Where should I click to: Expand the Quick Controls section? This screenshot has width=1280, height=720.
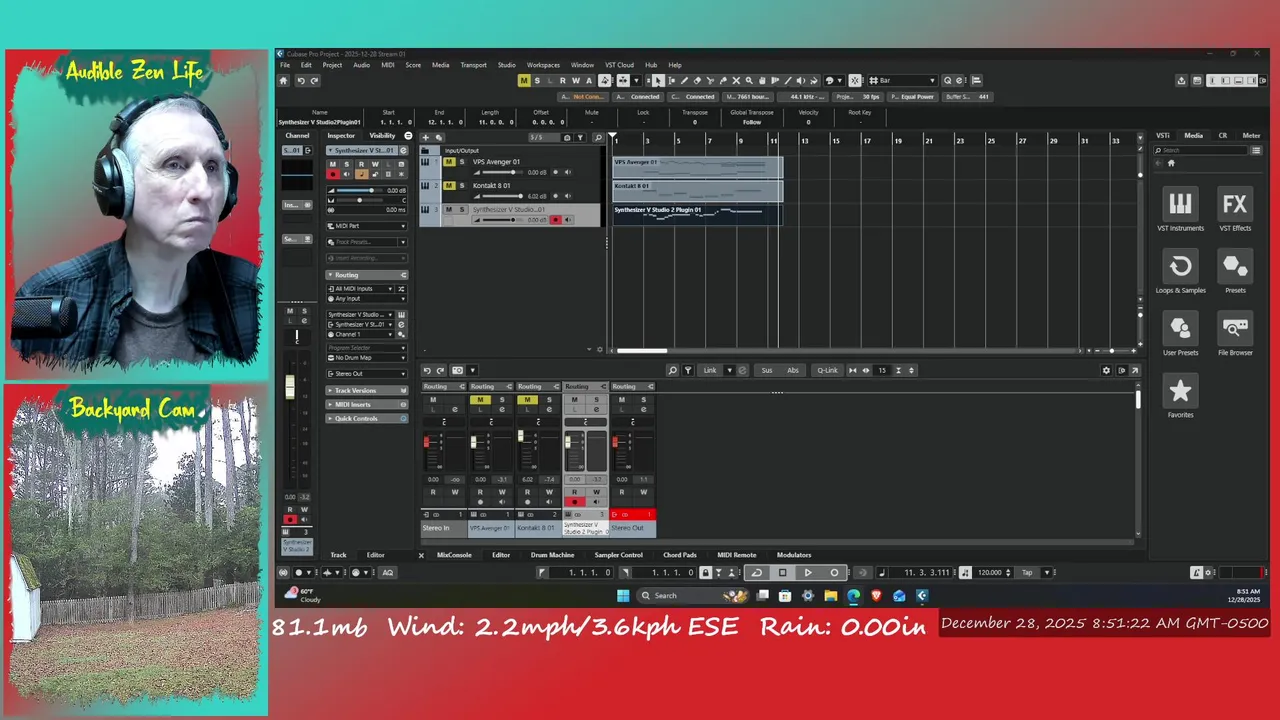366,418
